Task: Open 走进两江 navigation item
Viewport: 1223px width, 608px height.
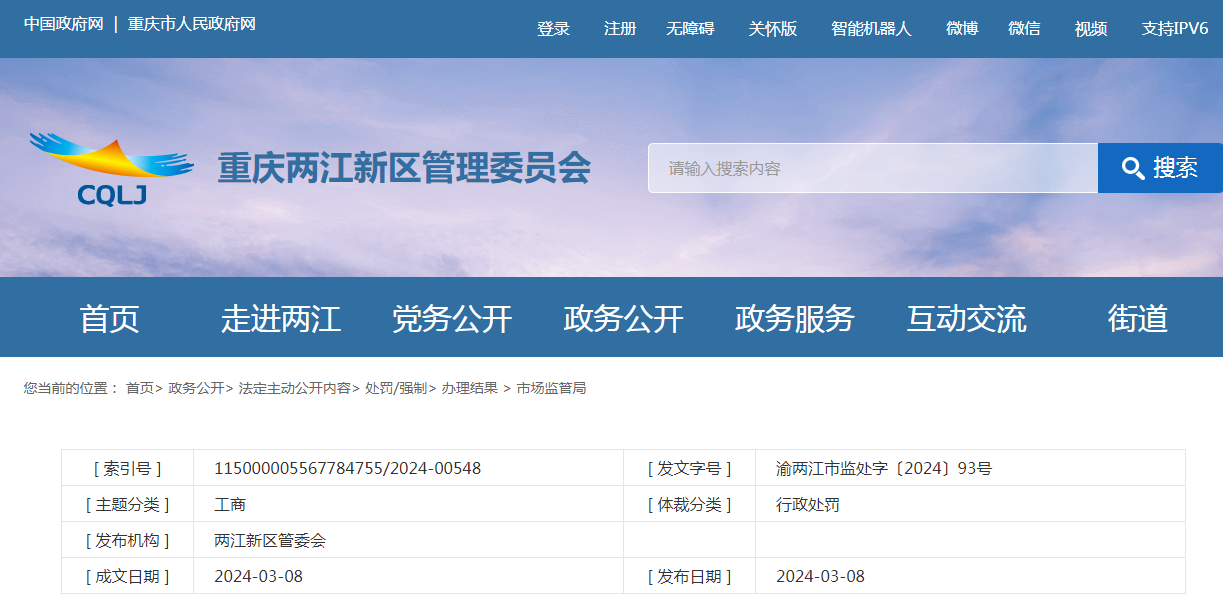Action: pos(281,319)
